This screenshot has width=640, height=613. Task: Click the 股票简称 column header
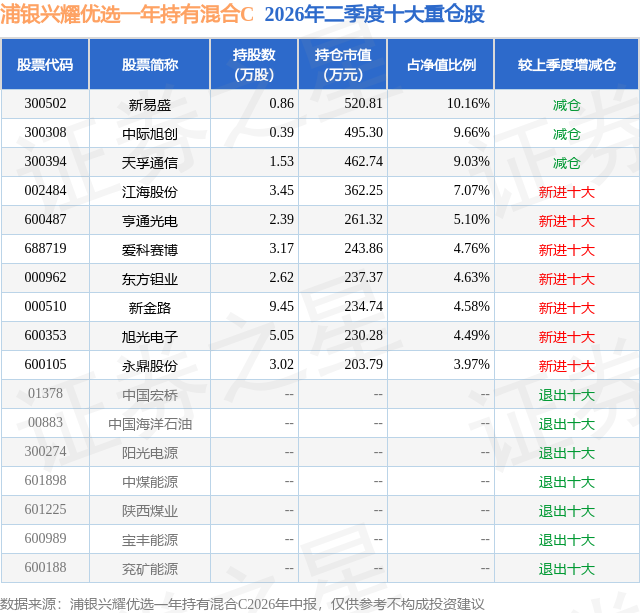pyautogui.click(x=150, y=64)
